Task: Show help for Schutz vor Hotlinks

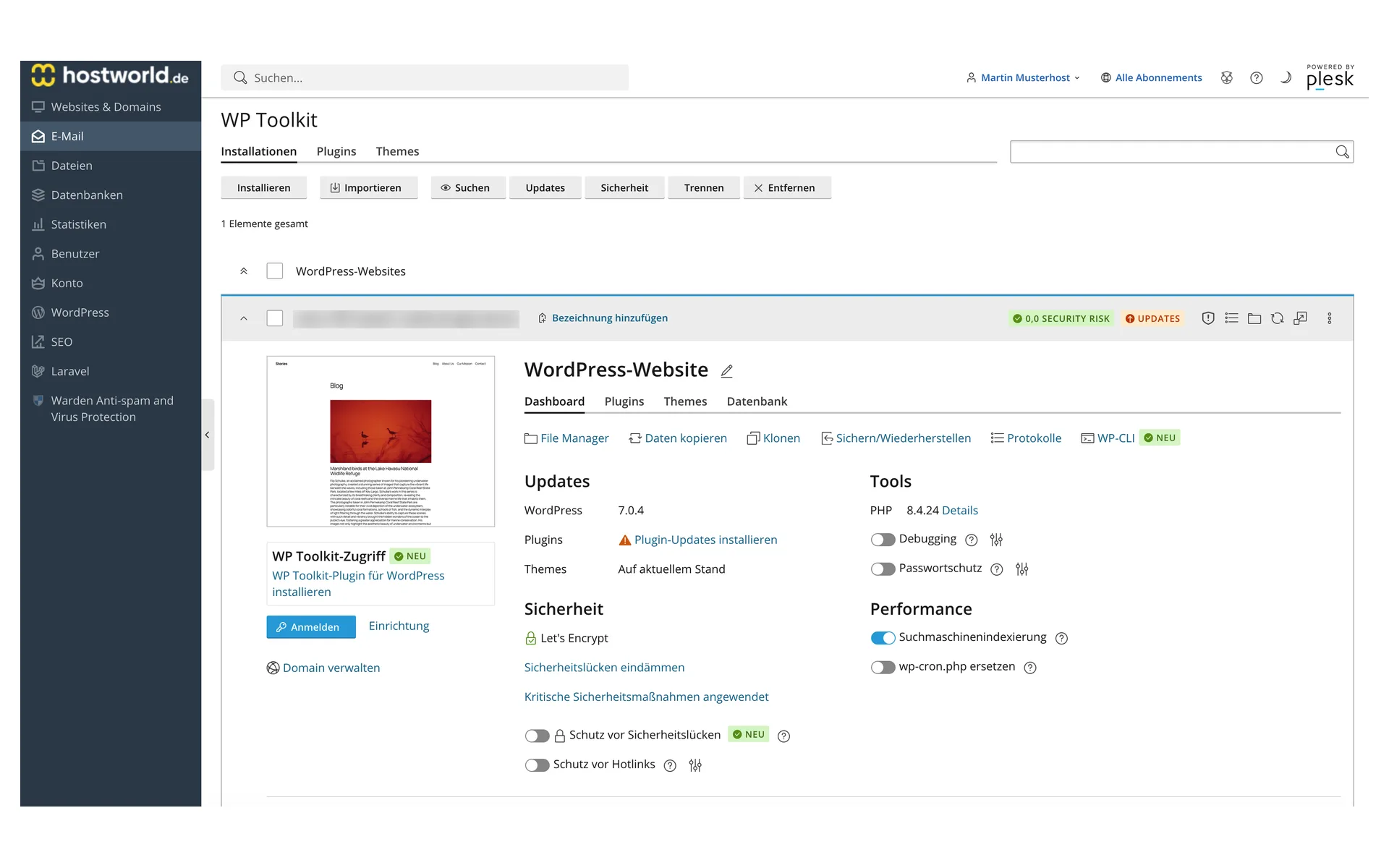Action: point(670,765)
